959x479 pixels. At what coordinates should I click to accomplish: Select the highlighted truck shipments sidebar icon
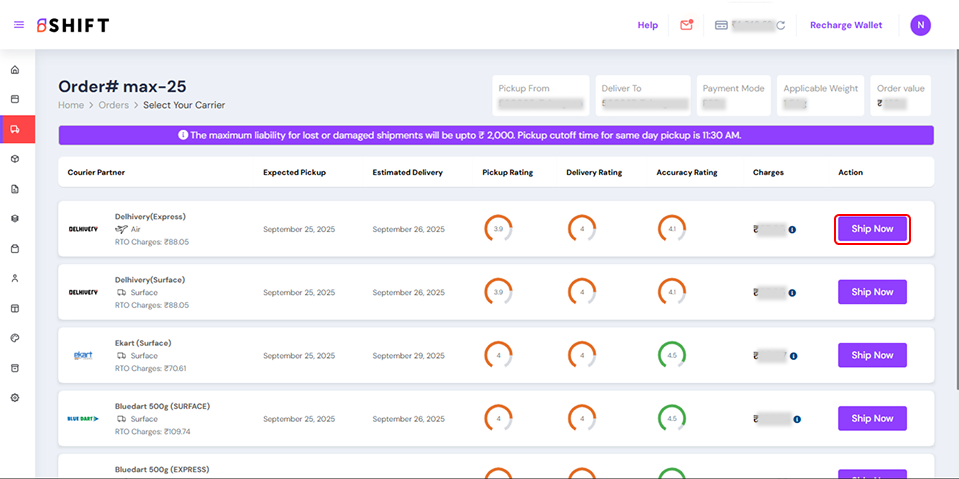15,129
